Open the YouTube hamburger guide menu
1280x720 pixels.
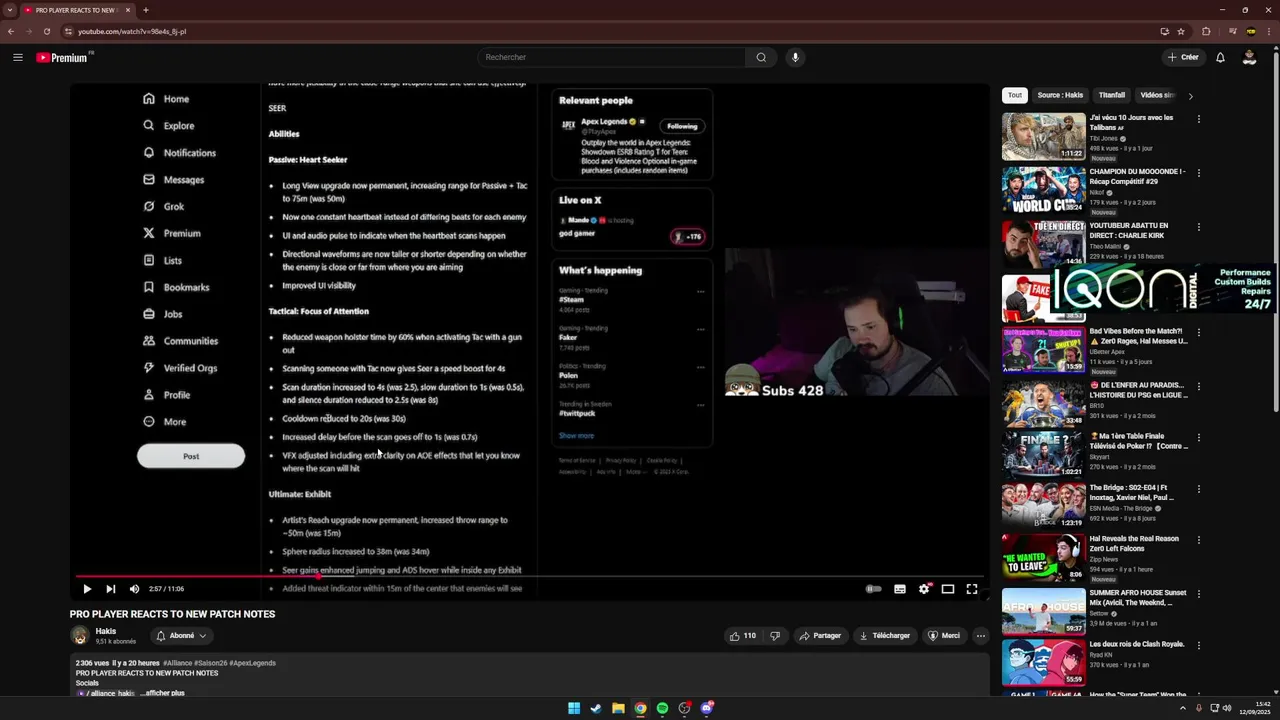17,57
